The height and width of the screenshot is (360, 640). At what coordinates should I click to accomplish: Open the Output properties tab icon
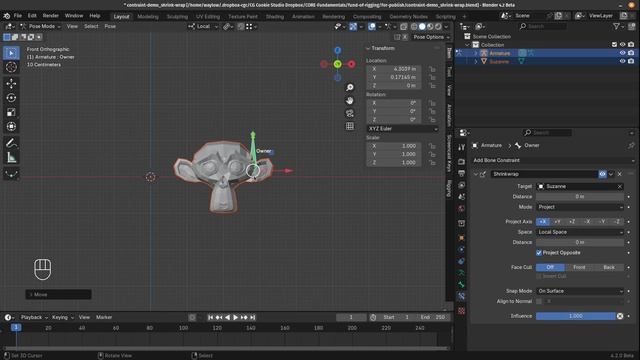click(x=461, y=173)
